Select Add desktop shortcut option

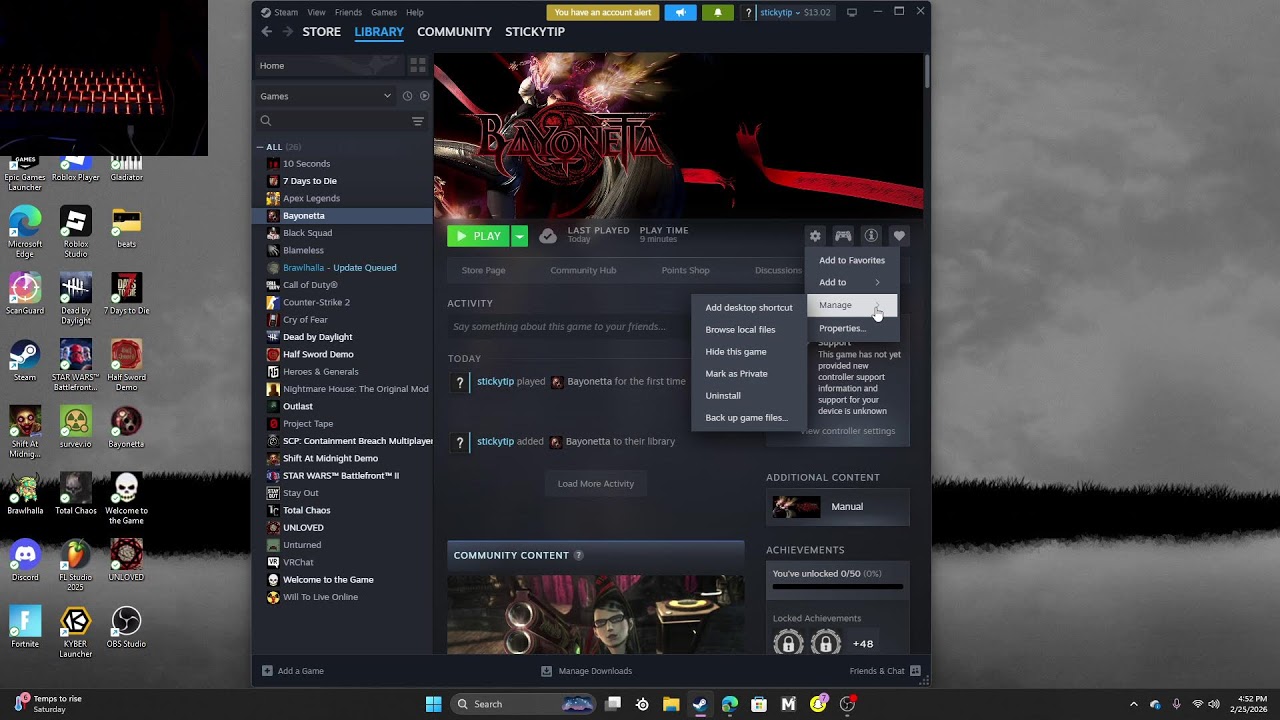(x=749, y=307)
